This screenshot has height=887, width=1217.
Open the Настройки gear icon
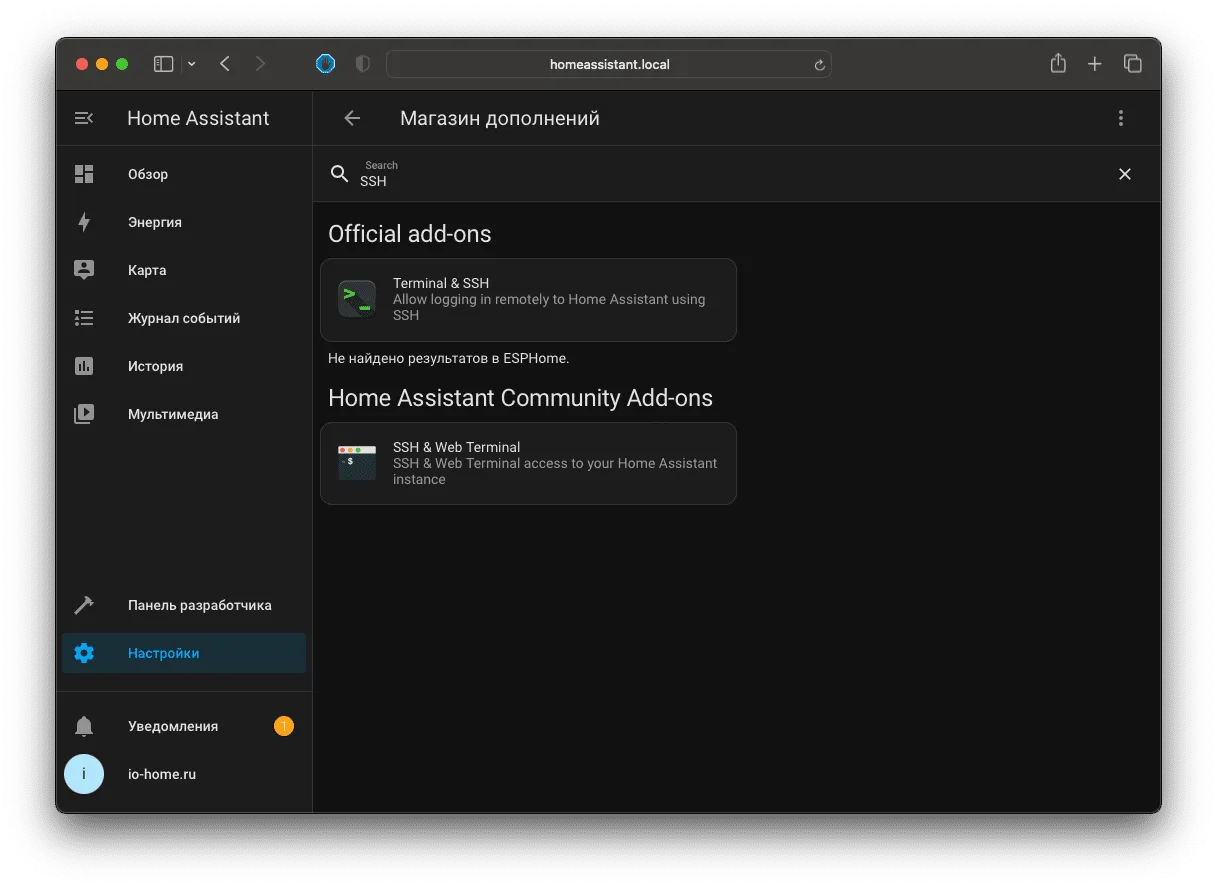[x=84, y=653]
